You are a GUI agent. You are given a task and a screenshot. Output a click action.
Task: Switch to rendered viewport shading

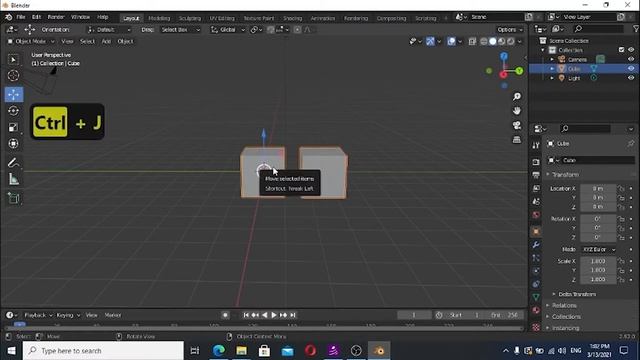coord(511,41)
